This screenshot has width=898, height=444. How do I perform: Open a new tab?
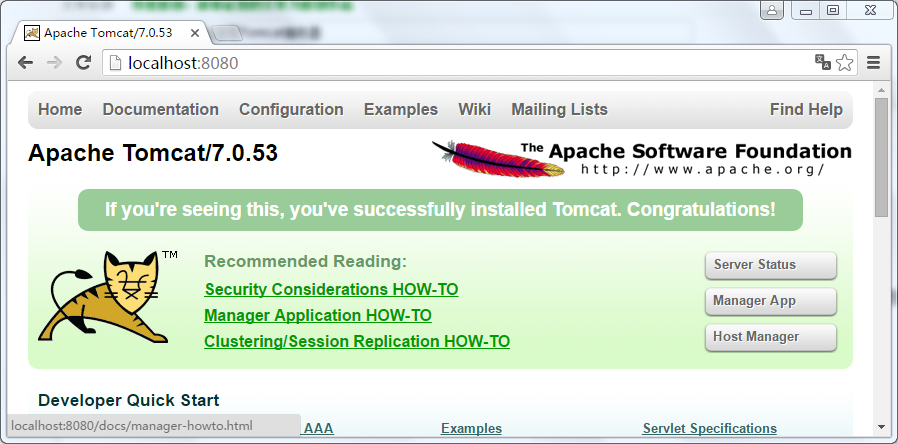[x=226, y=34]
